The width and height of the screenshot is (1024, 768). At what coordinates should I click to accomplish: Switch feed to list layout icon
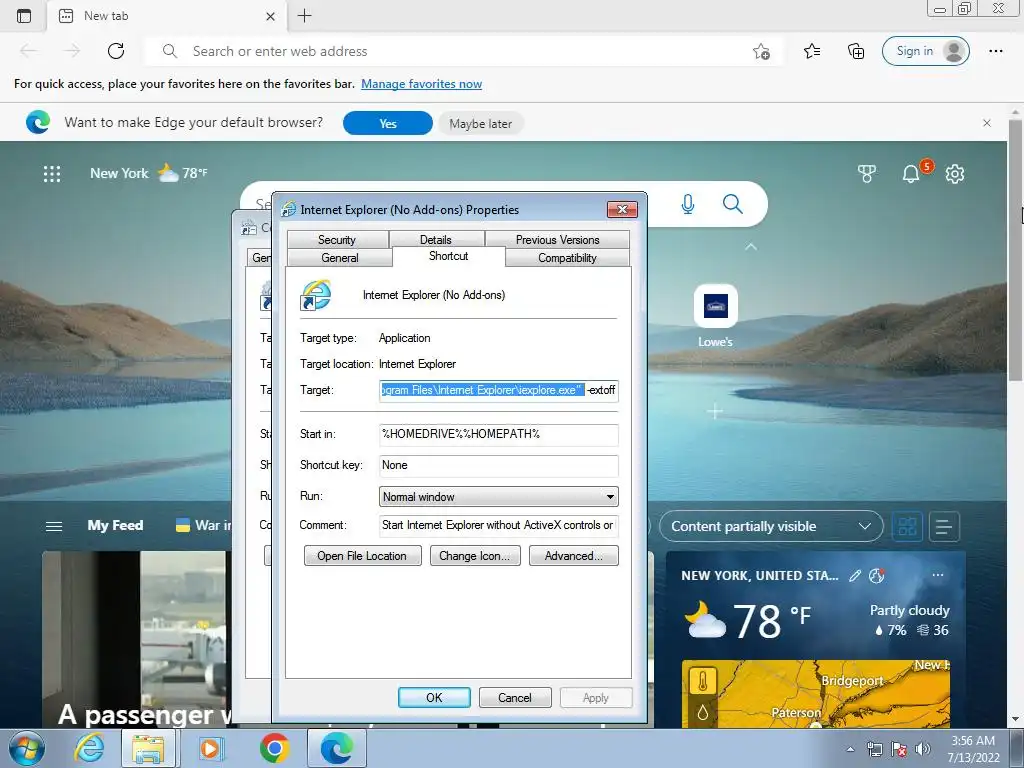944,526
